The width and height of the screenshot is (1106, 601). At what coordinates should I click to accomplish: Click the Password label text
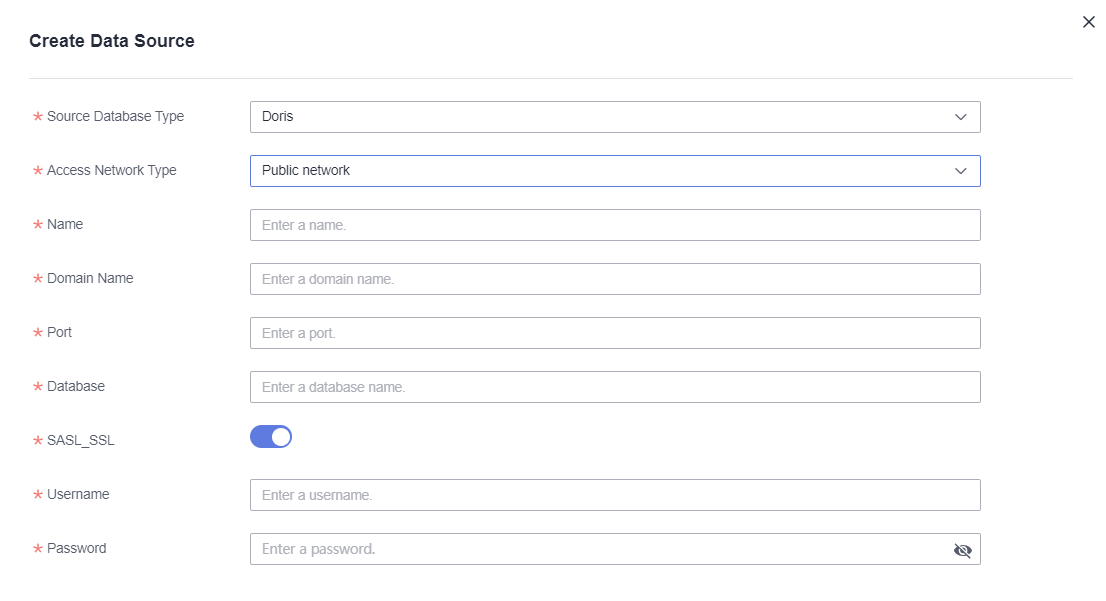coord(76,548)
